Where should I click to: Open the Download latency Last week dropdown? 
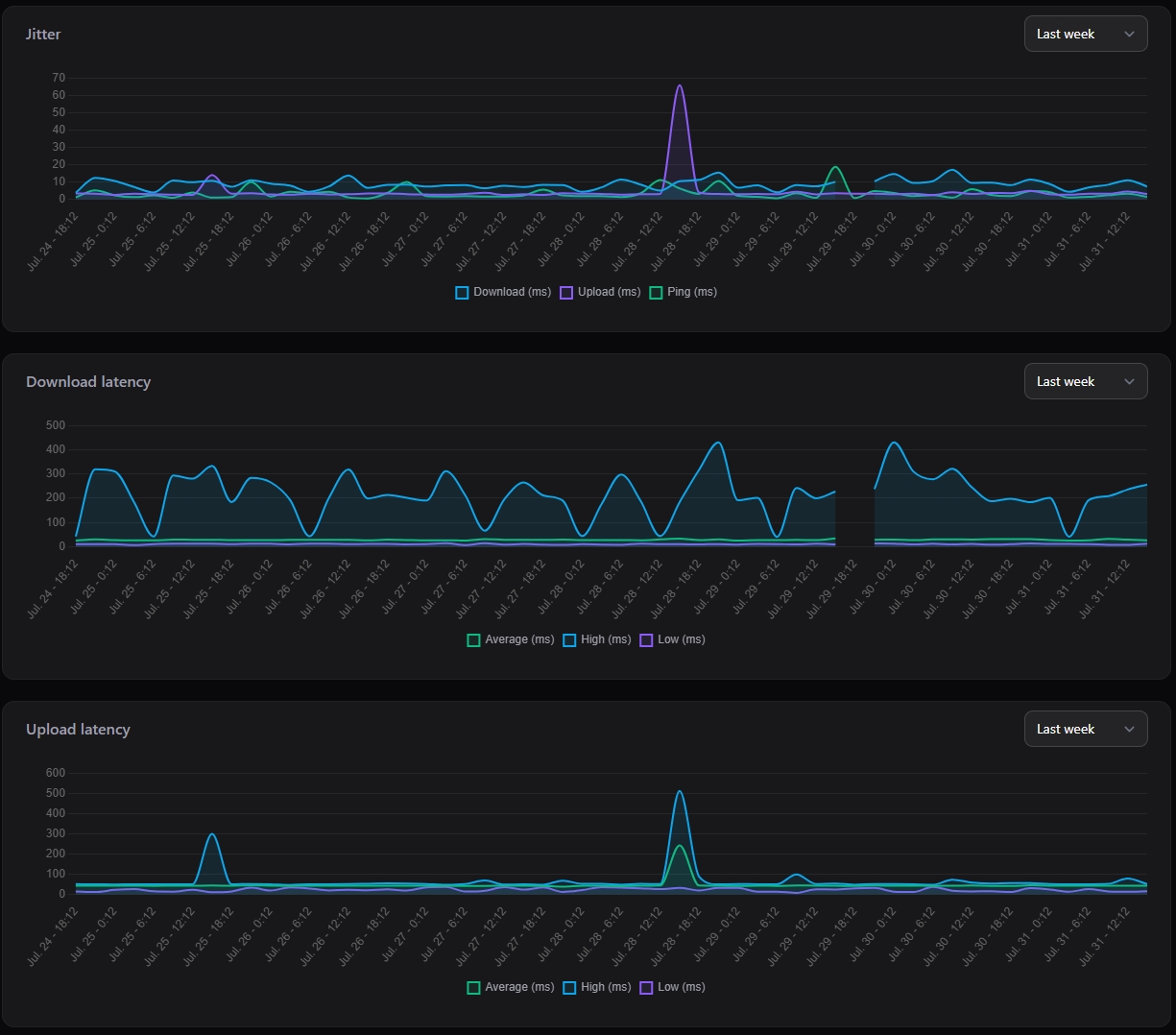pyautogui.click(x=1086, y=381)
